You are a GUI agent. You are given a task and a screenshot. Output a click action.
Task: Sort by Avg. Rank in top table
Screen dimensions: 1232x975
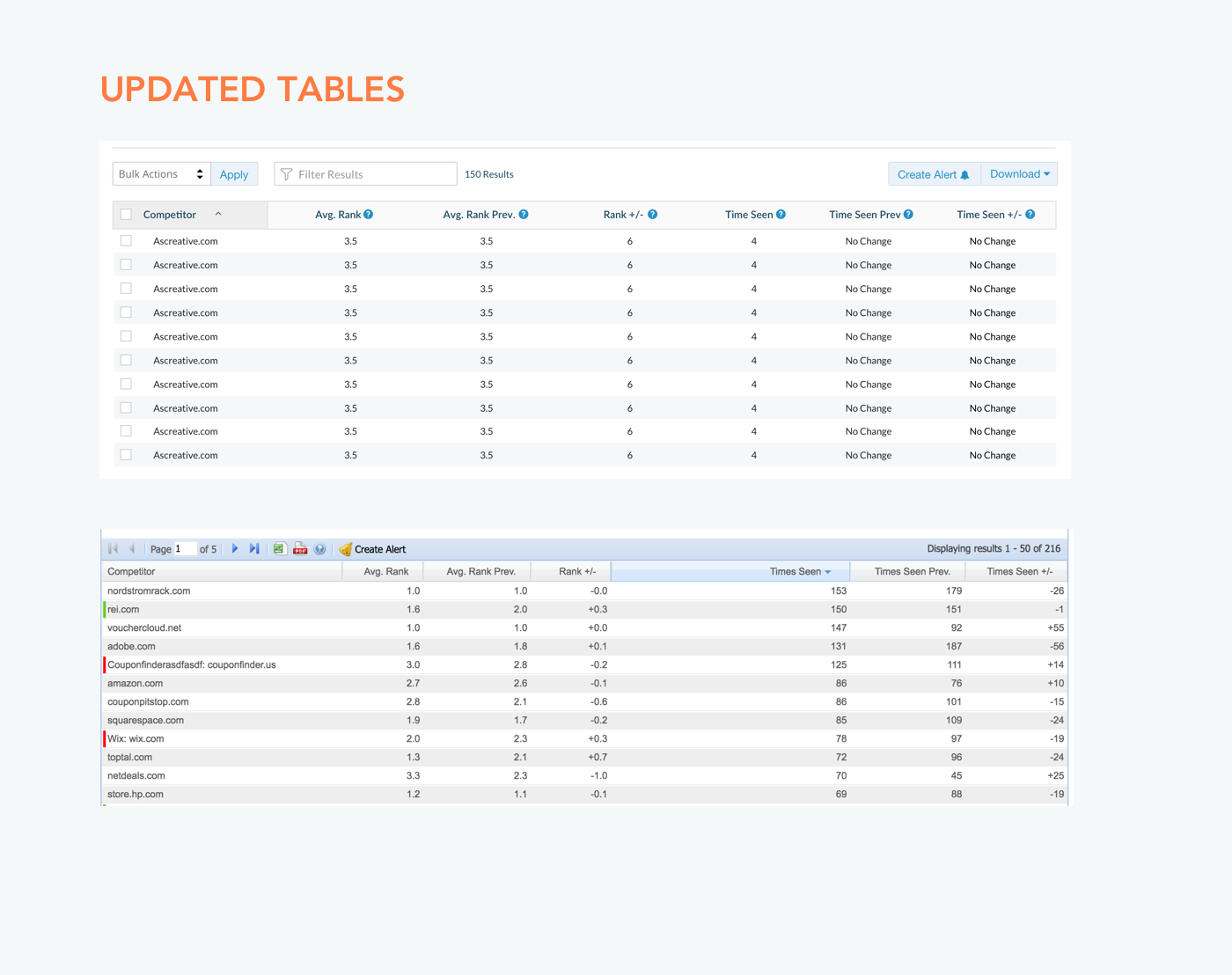338,214
